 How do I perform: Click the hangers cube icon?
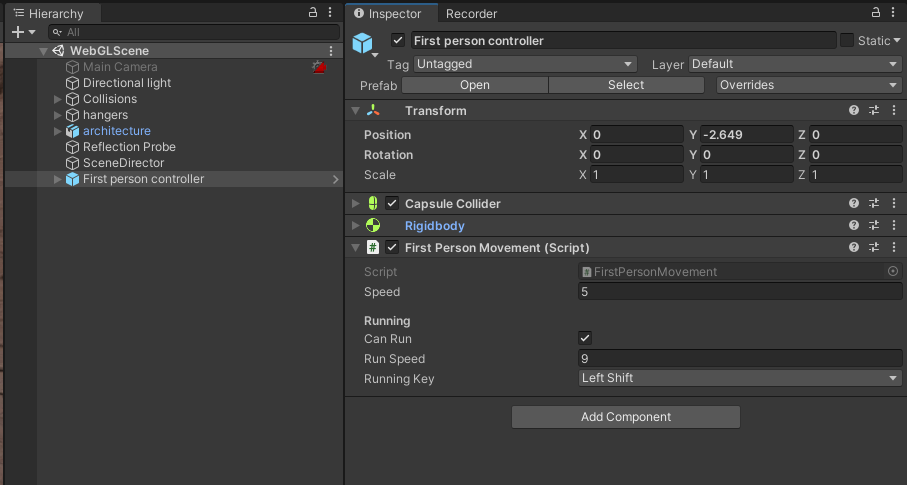click(72, 115)
